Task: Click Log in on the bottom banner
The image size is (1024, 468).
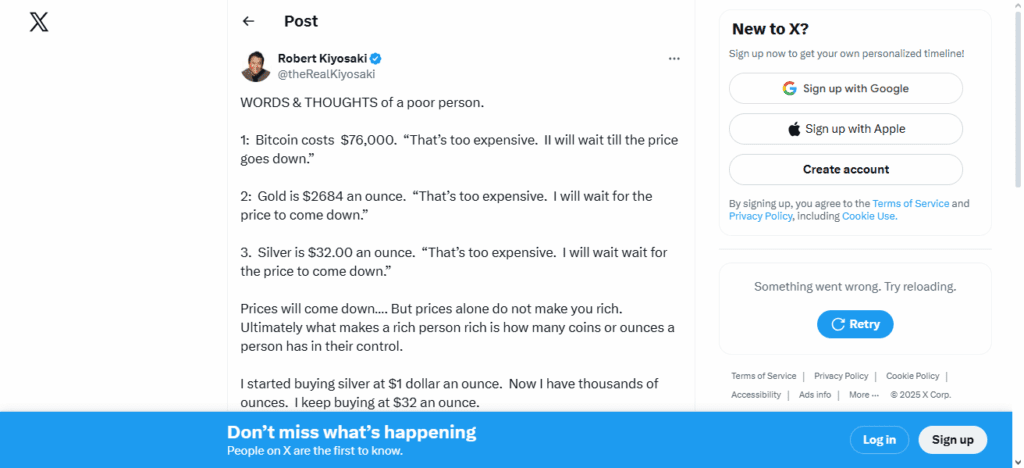Action: tap(879, 440)
